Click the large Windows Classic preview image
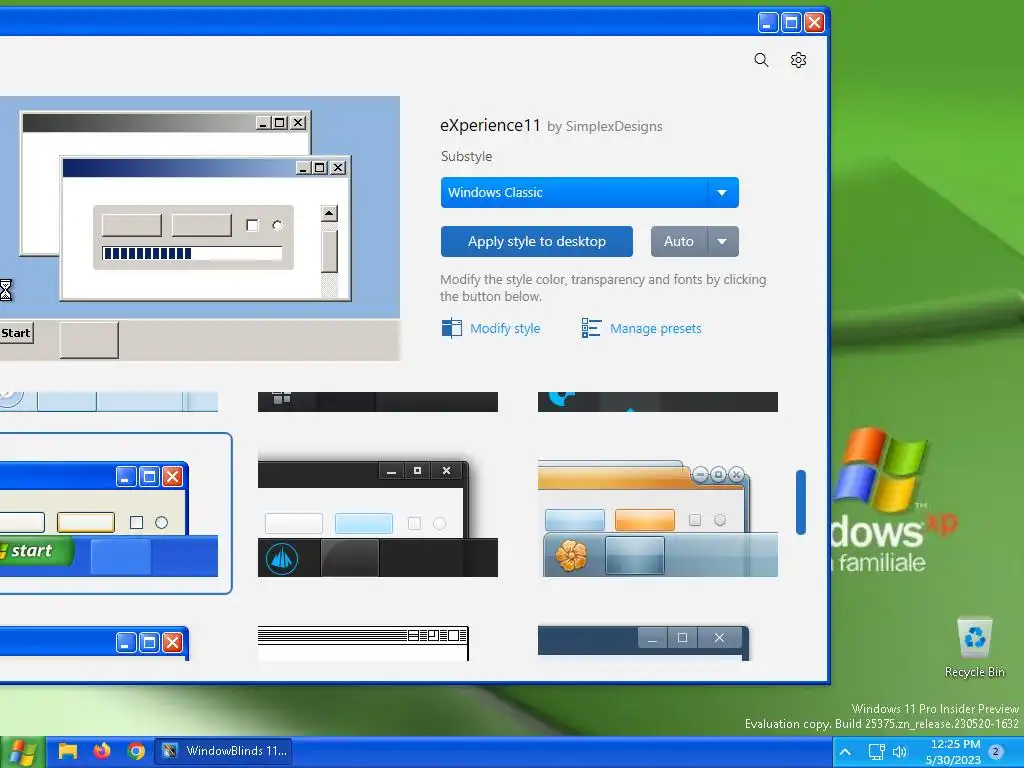This screenshot has height=768, width=1024. (200, 229)
